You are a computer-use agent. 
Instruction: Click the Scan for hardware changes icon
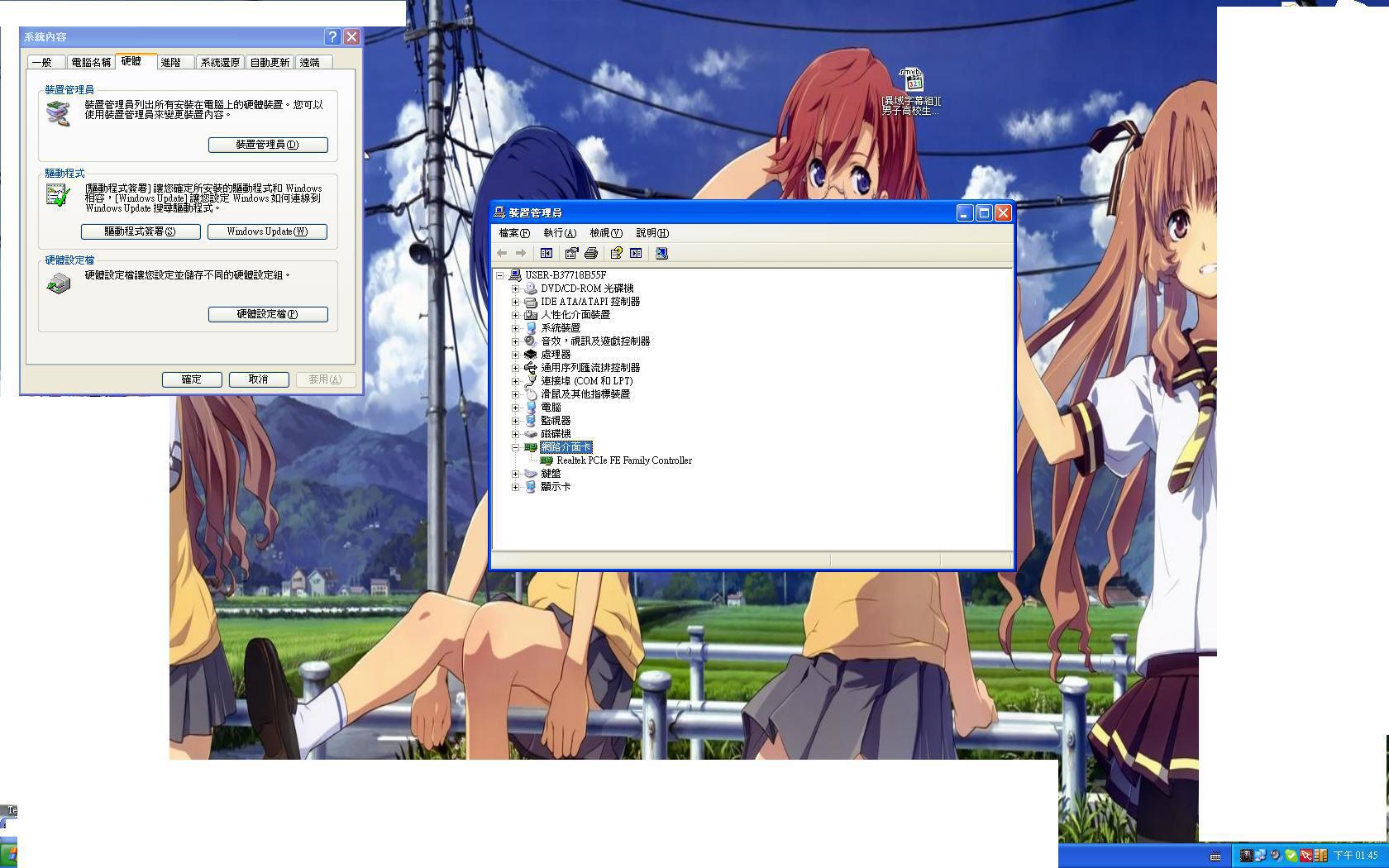pos(661,253)
